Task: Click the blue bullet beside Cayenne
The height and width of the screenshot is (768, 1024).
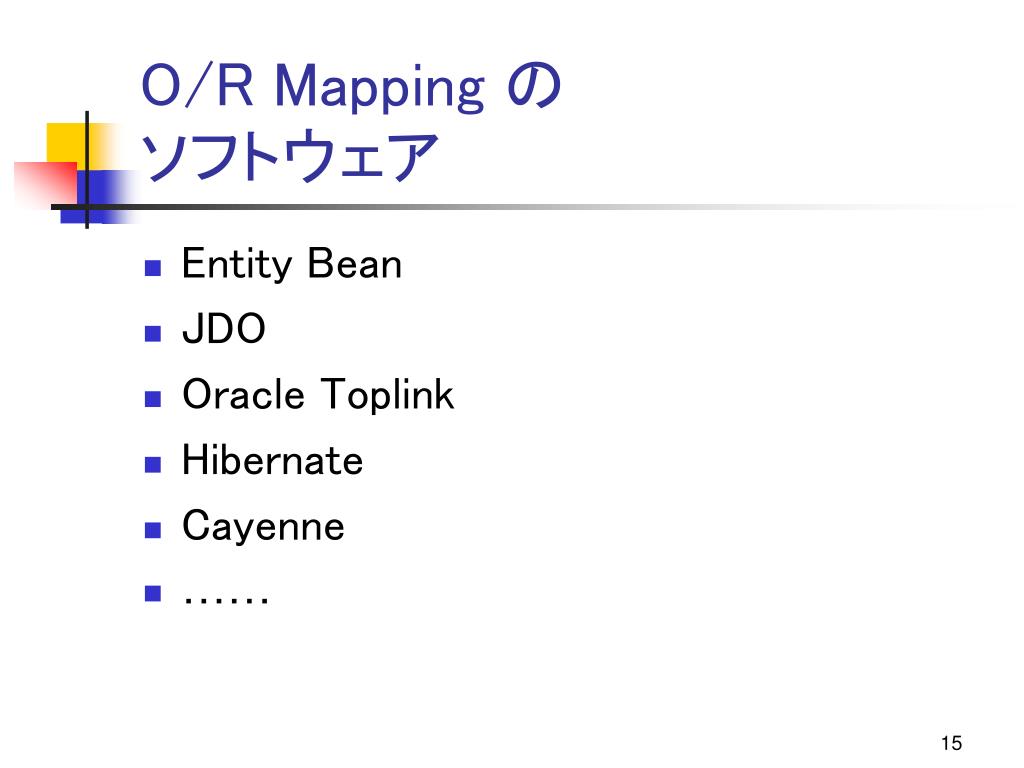Action: [153, 530]
